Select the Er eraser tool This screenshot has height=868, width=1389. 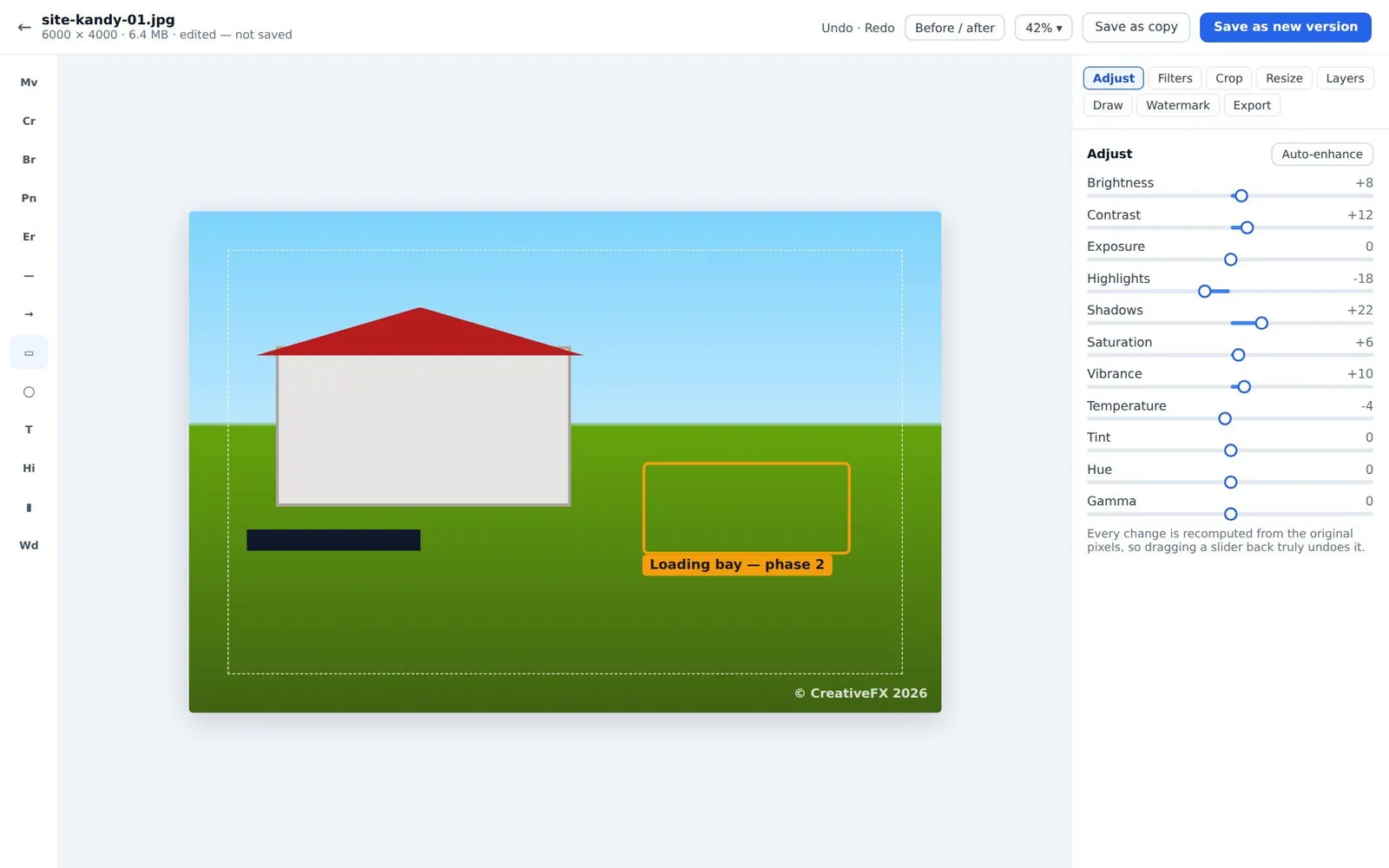point(29,237)
